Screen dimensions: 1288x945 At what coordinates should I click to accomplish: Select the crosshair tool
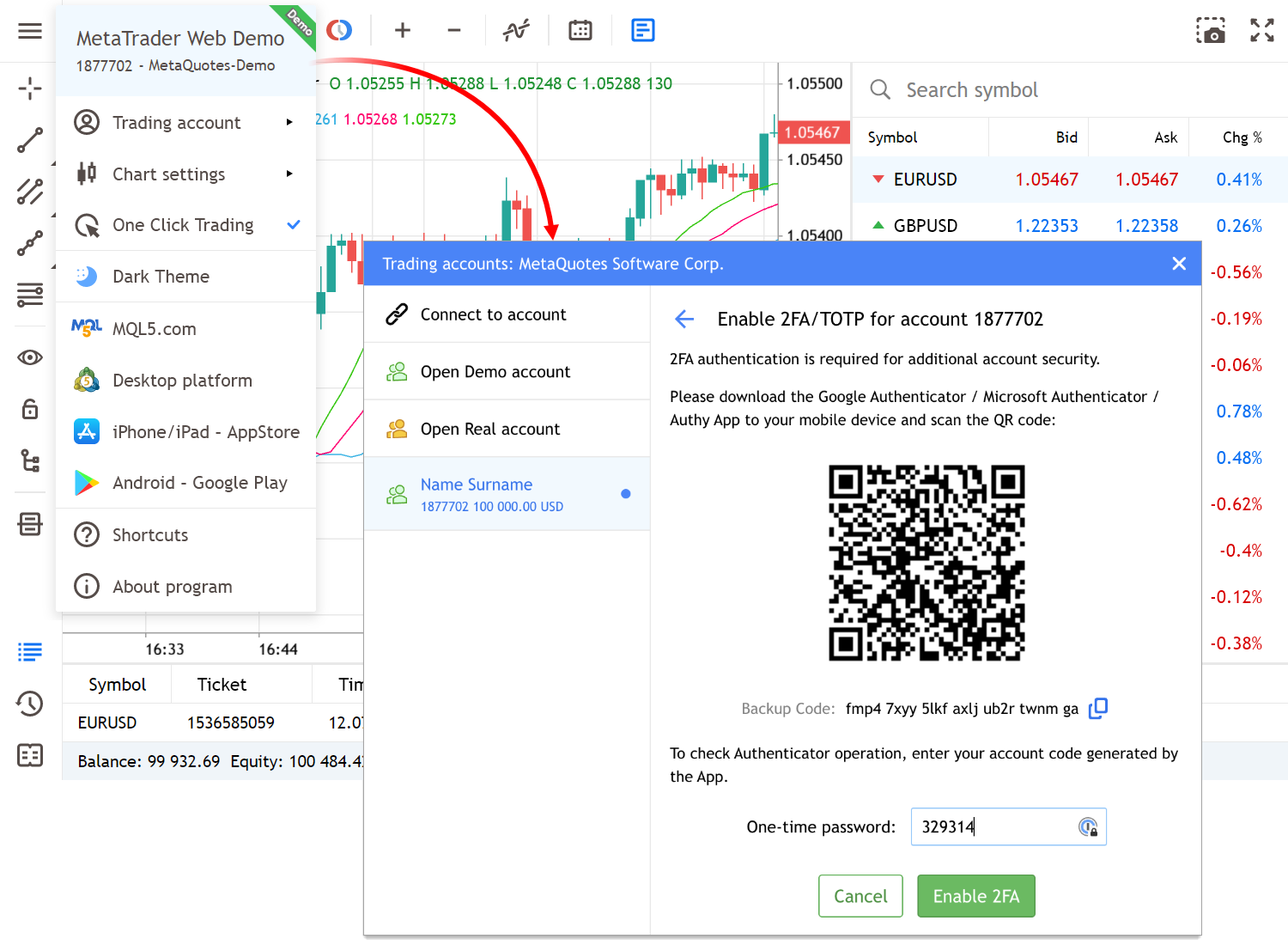click(x=30, y=88)
